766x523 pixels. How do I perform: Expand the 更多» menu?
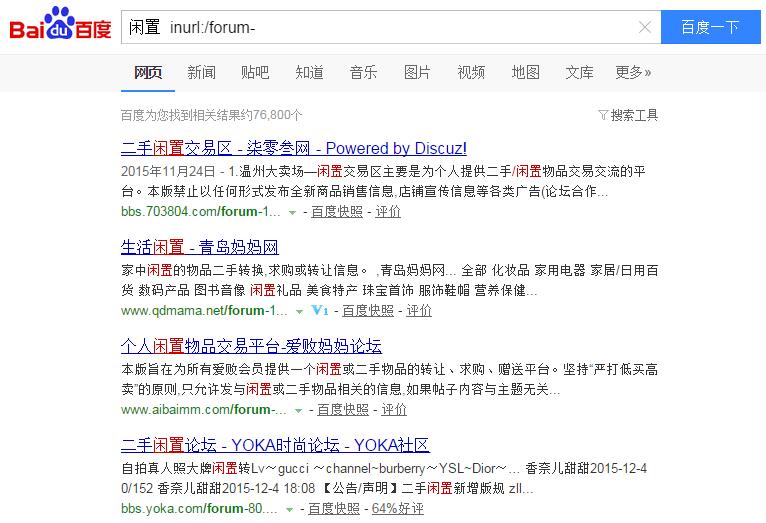(x=633, y=72)
